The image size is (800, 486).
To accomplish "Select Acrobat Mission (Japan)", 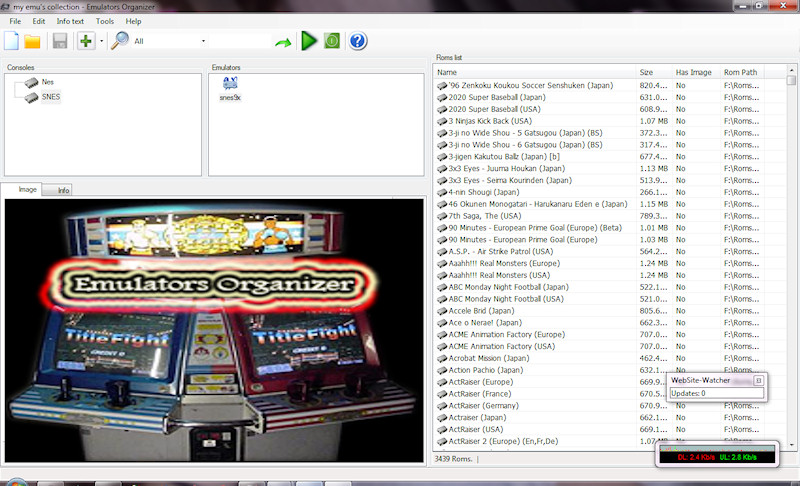I will (489, 358).
